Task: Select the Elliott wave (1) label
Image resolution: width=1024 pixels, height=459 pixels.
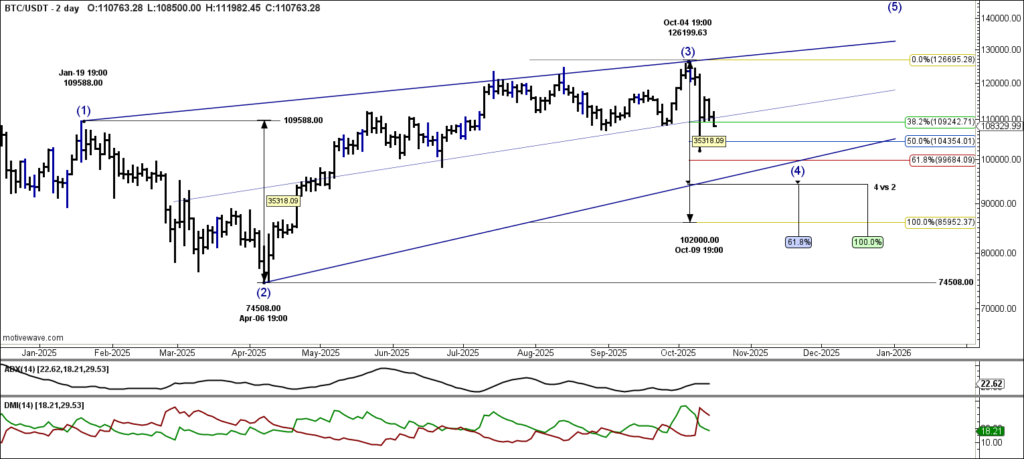Action: 84,111
